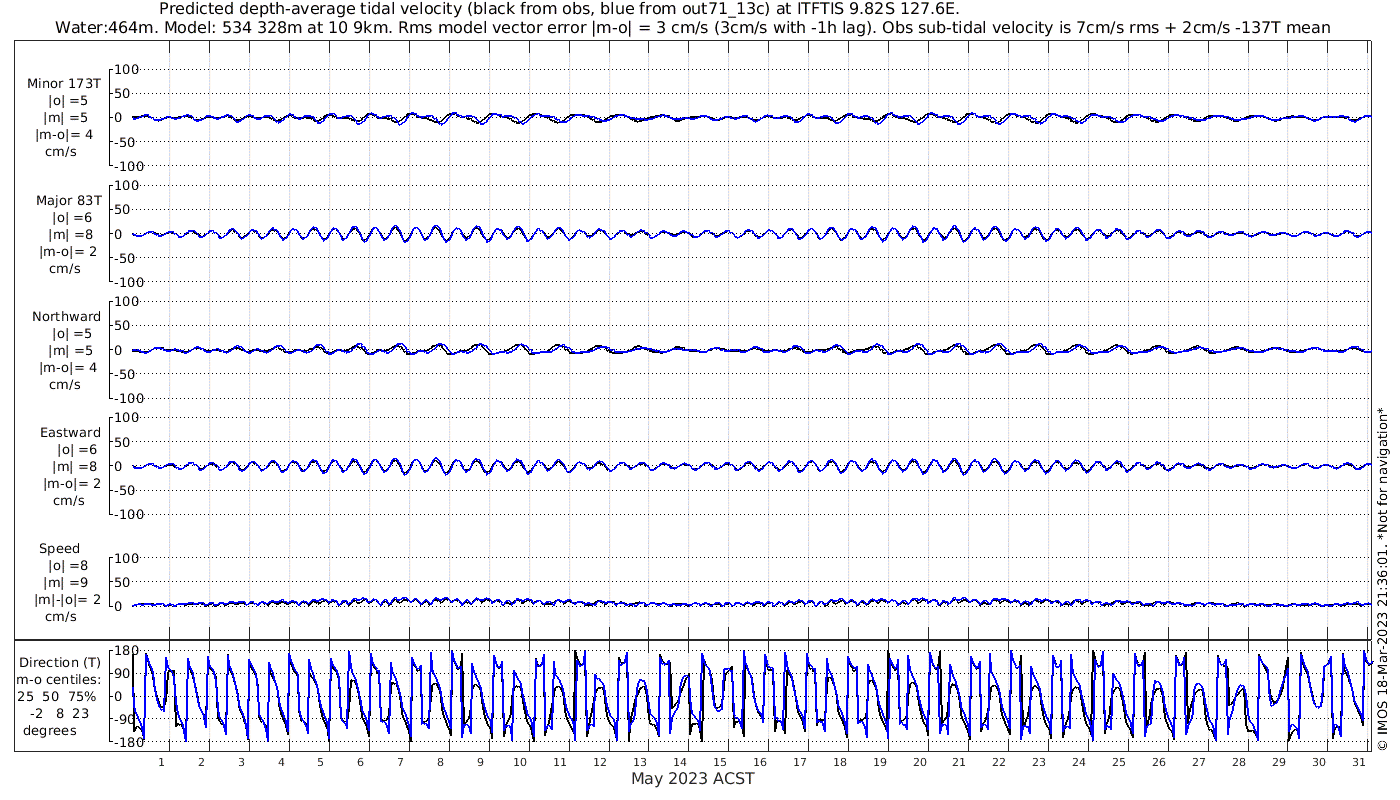Click the day 20 date-axis label
The width and height of the screenshot is (1400, 800).
[x=919, y=762]
